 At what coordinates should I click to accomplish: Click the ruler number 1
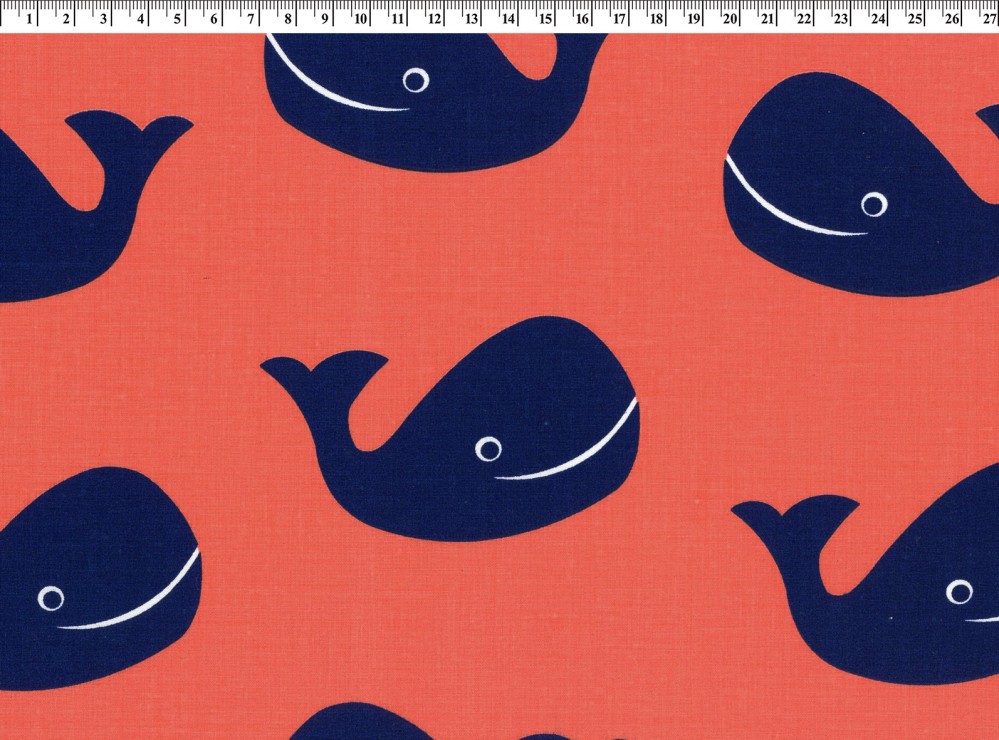[29, 19]
